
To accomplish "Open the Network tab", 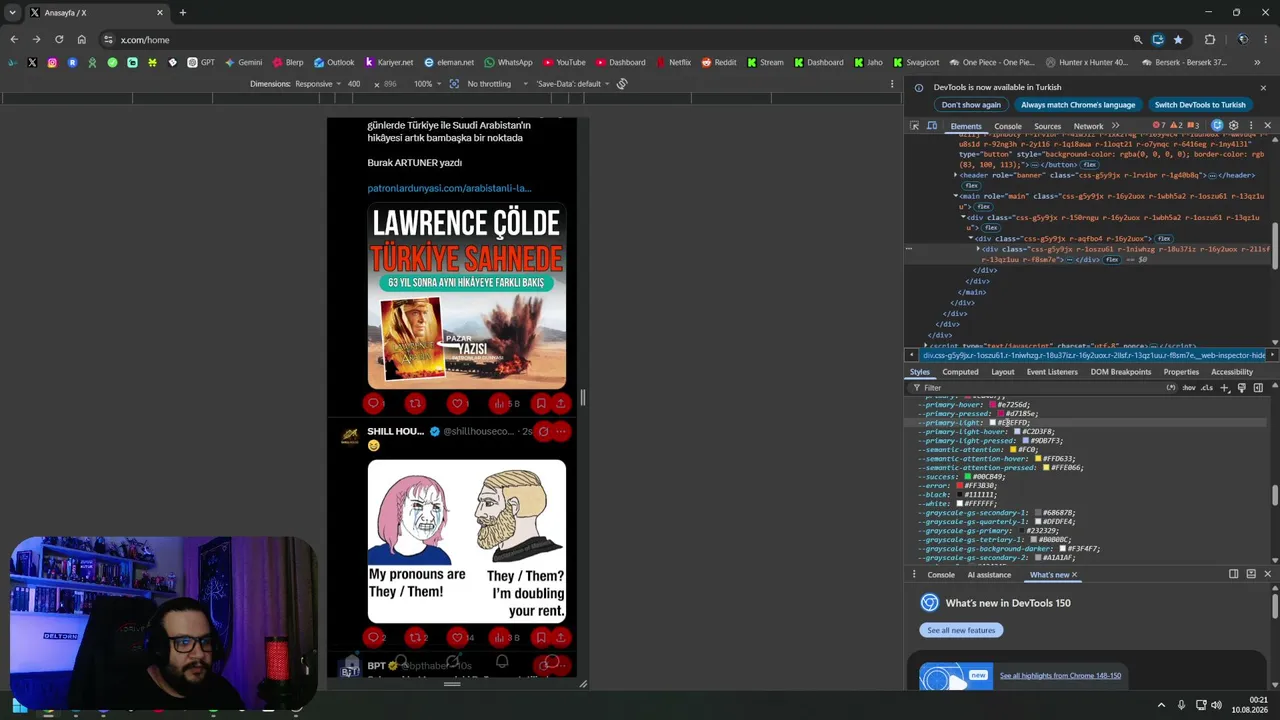I will pyautogui.click(x=1088, y=127).
